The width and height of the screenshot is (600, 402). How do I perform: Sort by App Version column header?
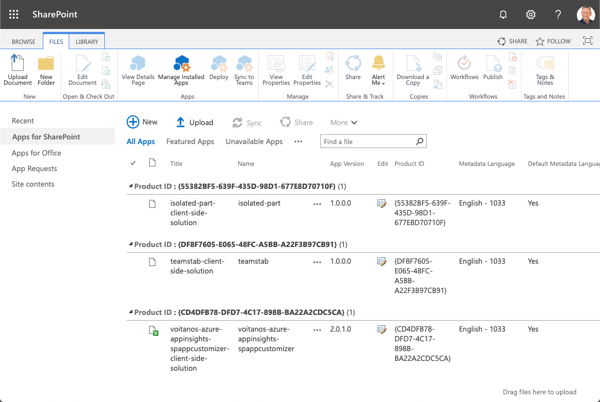(347, 164)
